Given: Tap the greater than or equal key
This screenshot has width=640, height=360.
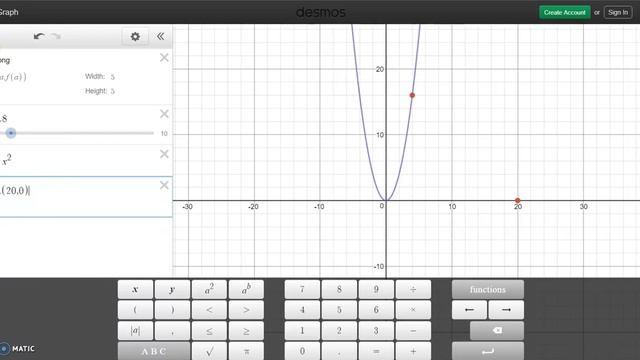Looking at the screenshot, I should pos(246,331).
